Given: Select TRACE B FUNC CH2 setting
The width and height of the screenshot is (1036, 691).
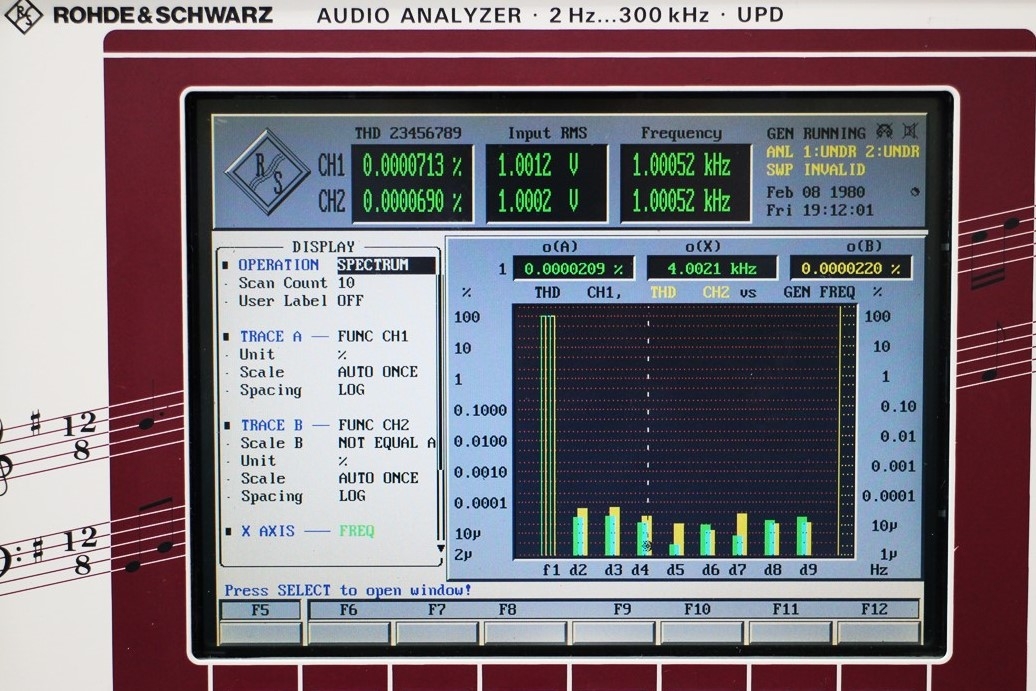Looking at the screenshot, I should (373, 425).
